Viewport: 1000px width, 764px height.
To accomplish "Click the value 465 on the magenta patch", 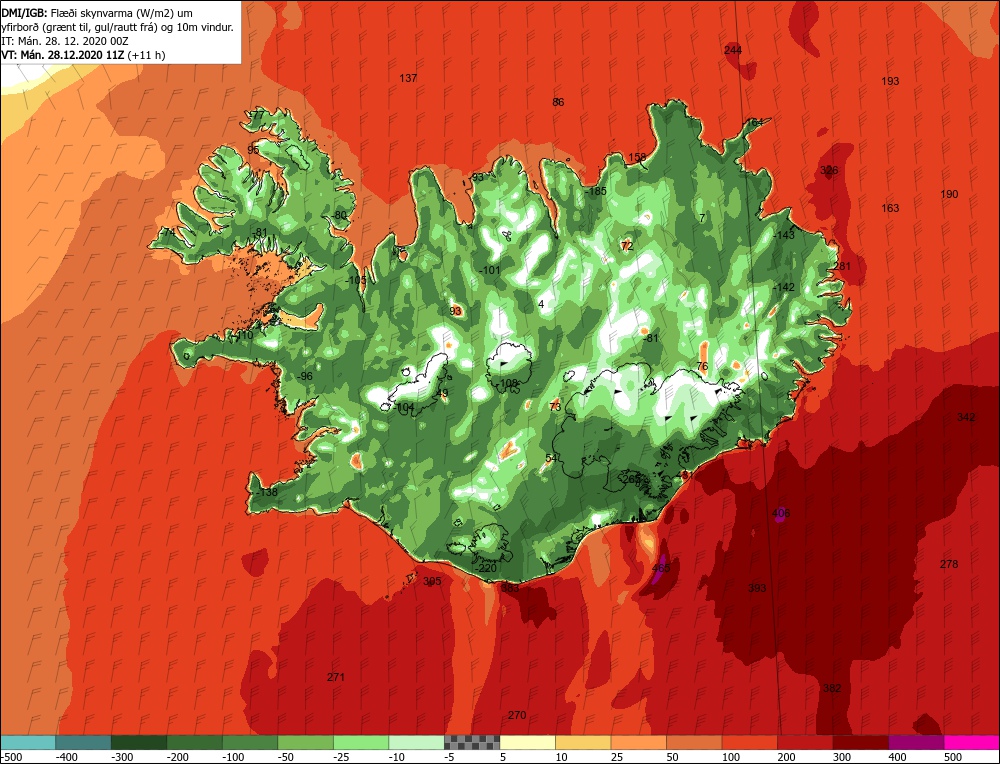I will point(661,568).
